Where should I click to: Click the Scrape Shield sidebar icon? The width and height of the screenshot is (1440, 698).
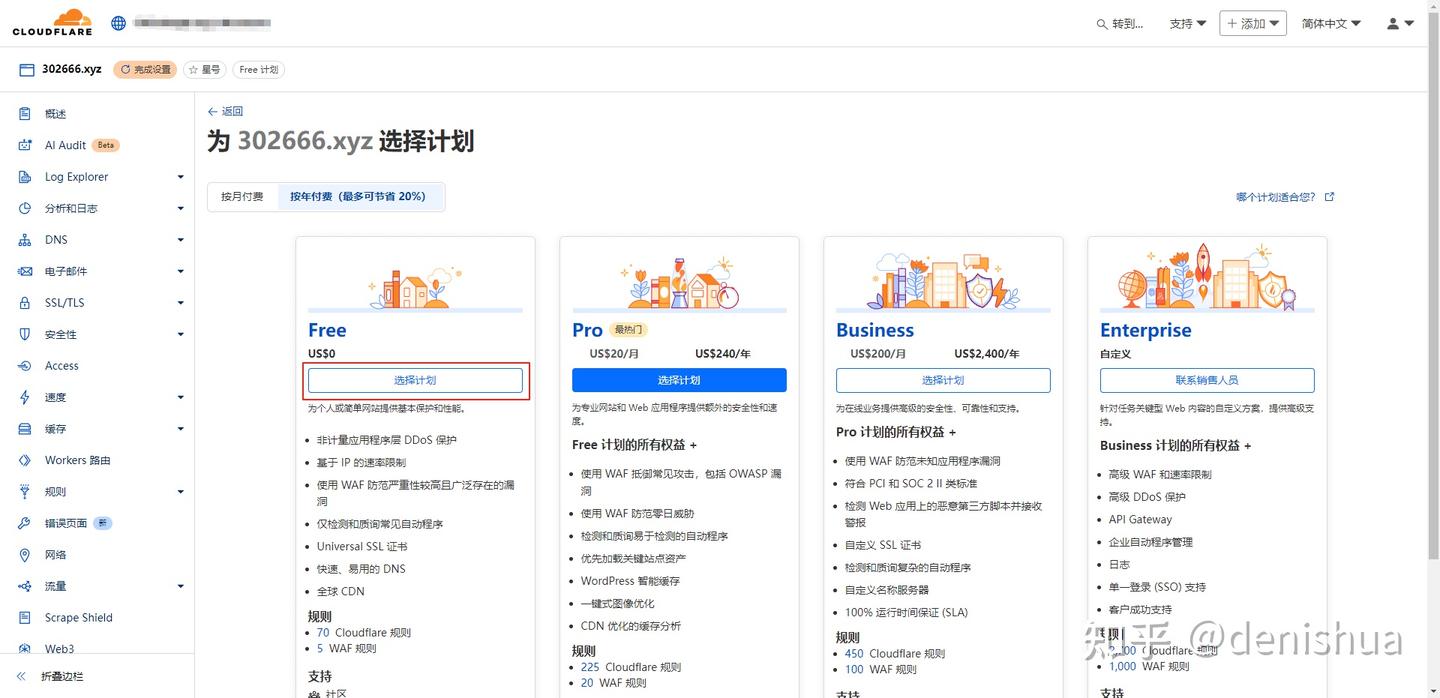[25, 617]
